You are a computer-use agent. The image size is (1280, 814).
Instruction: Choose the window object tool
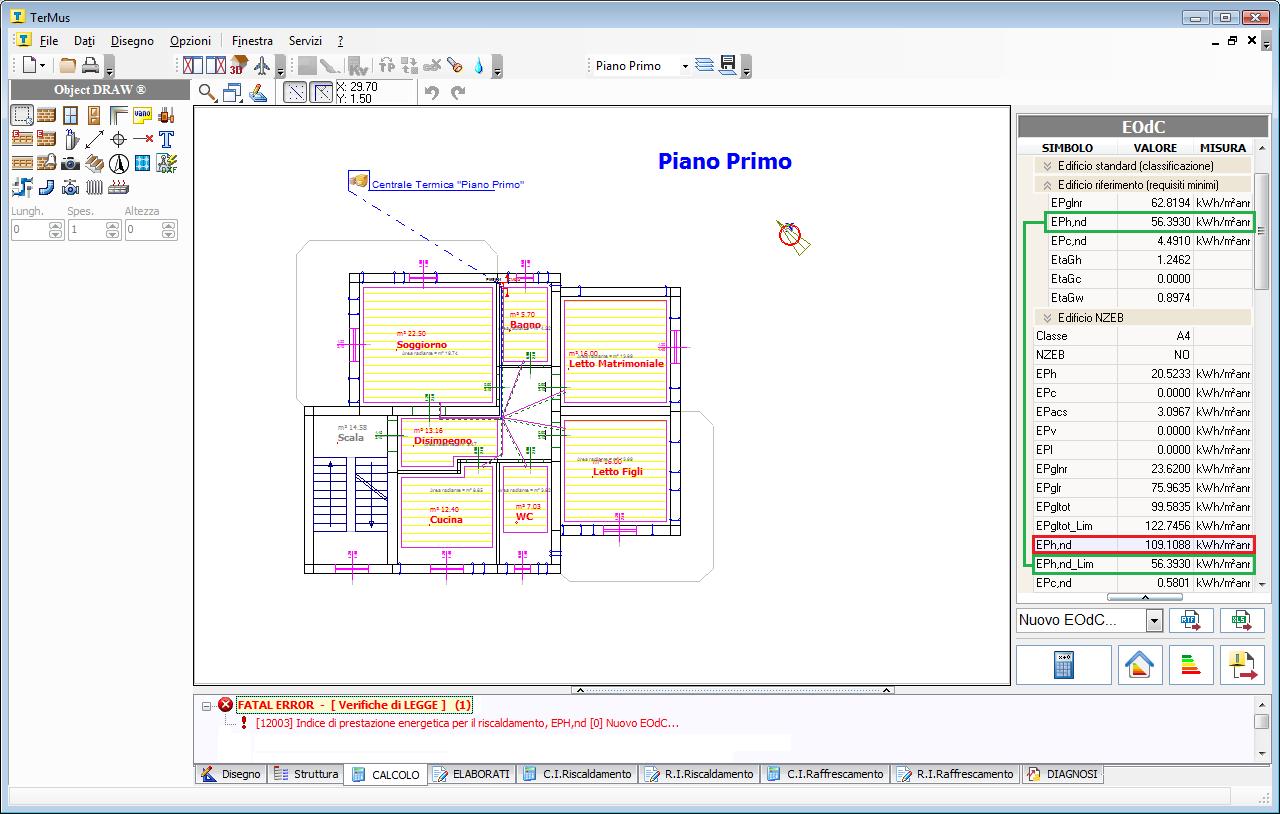click(70, 115)
